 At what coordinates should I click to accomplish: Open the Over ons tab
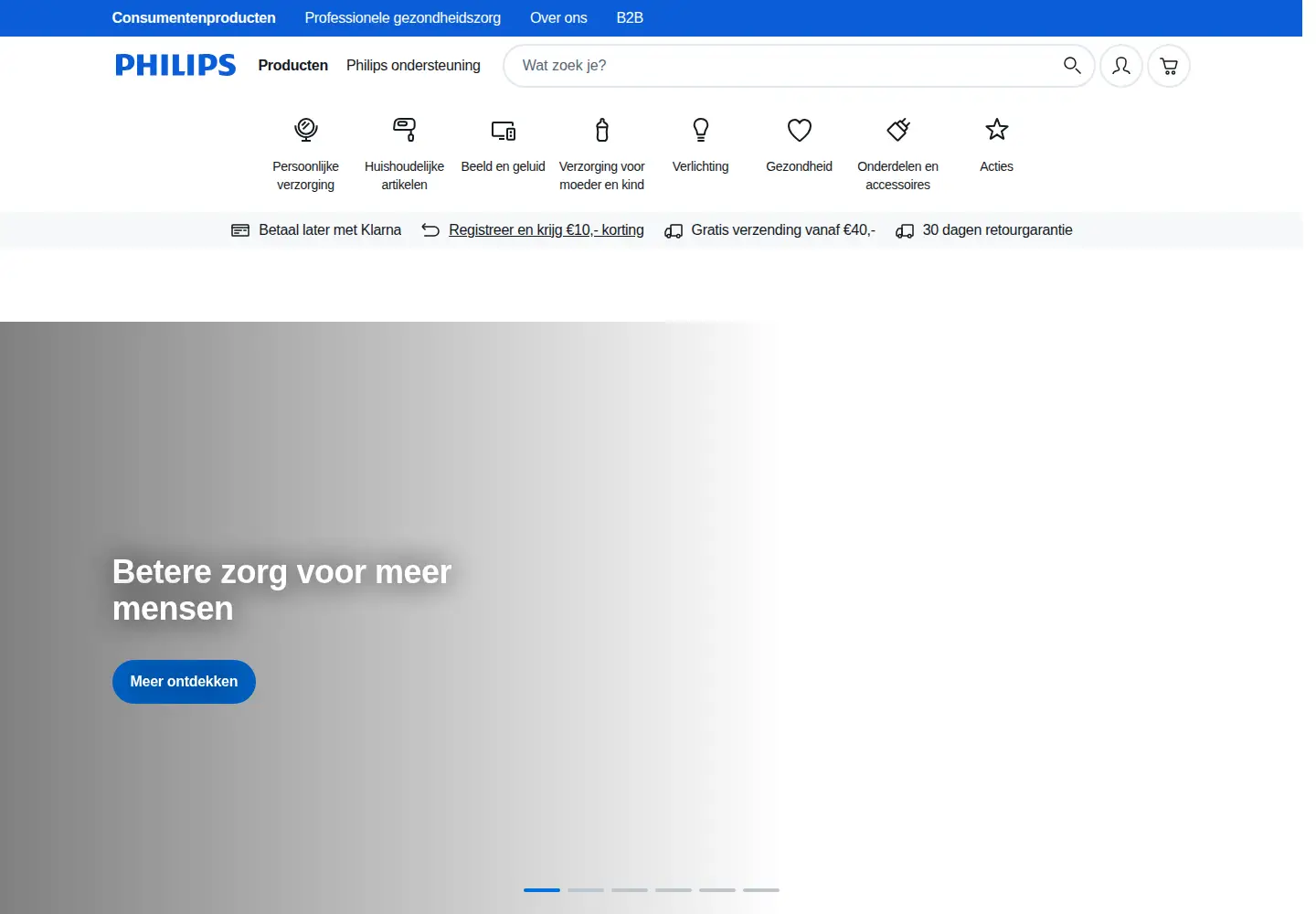[x=558, y=17]
